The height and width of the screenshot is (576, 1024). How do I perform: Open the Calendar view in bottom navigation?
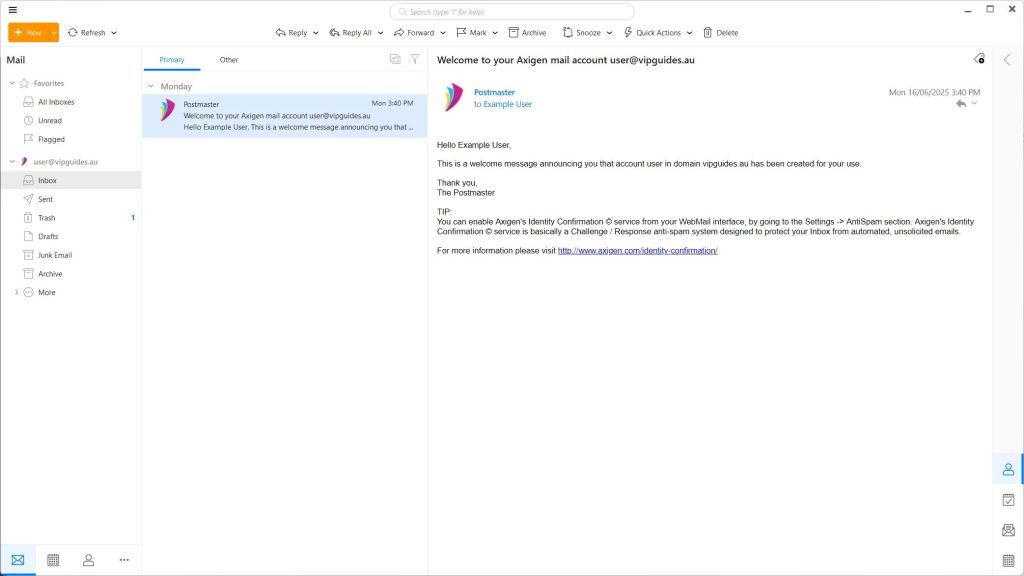click(x=53, y=560)
